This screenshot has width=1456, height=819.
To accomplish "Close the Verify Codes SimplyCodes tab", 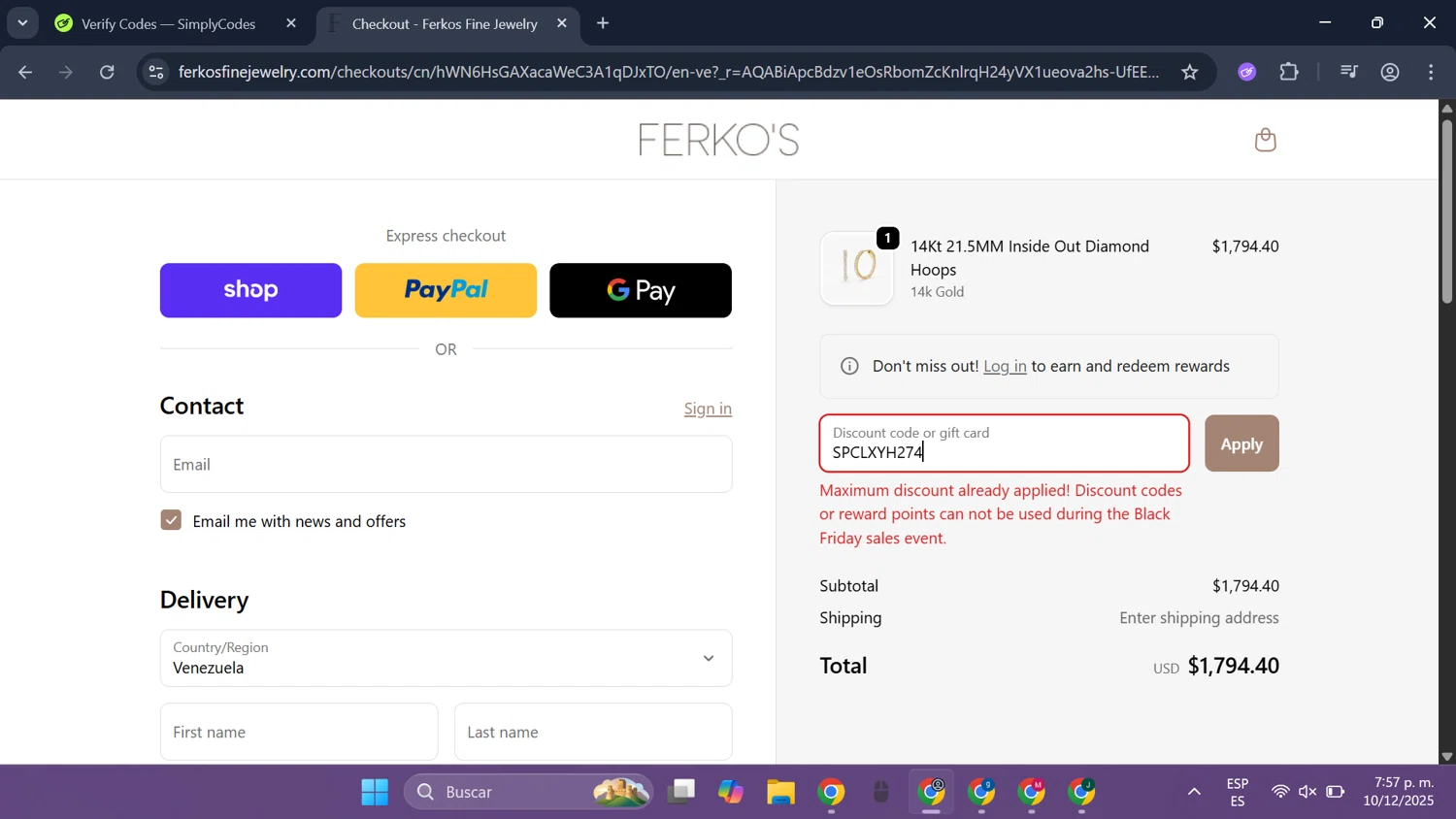I will point(291,23).
